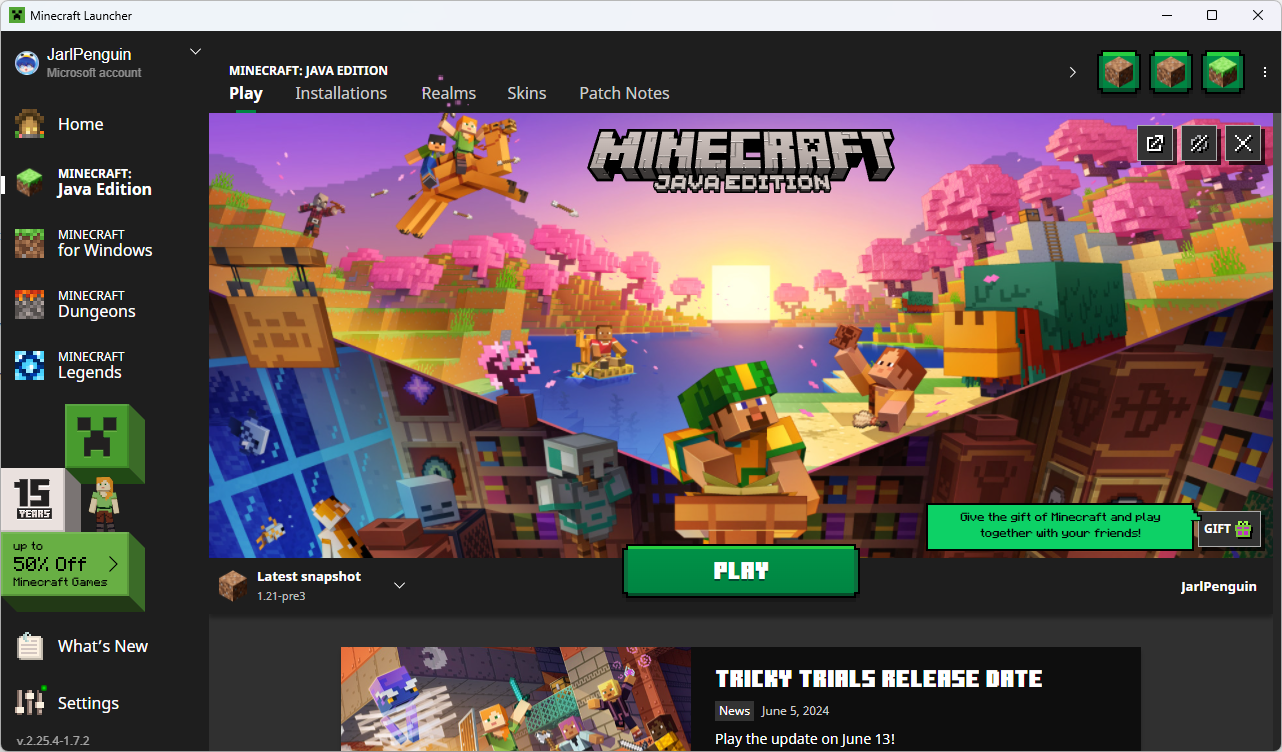Open the Tricky Trials news thumbnail image
This screenshot has height=752, width=1282.
(x=516, y=699)
